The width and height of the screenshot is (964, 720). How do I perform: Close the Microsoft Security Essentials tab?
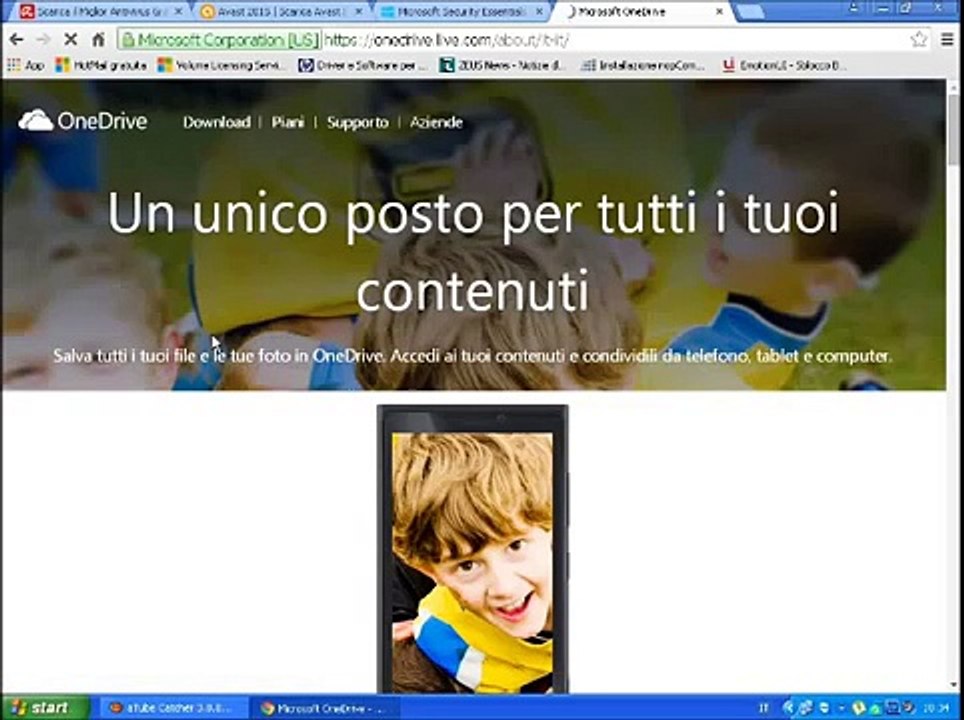pyautogui.click(x=539, y=12)
